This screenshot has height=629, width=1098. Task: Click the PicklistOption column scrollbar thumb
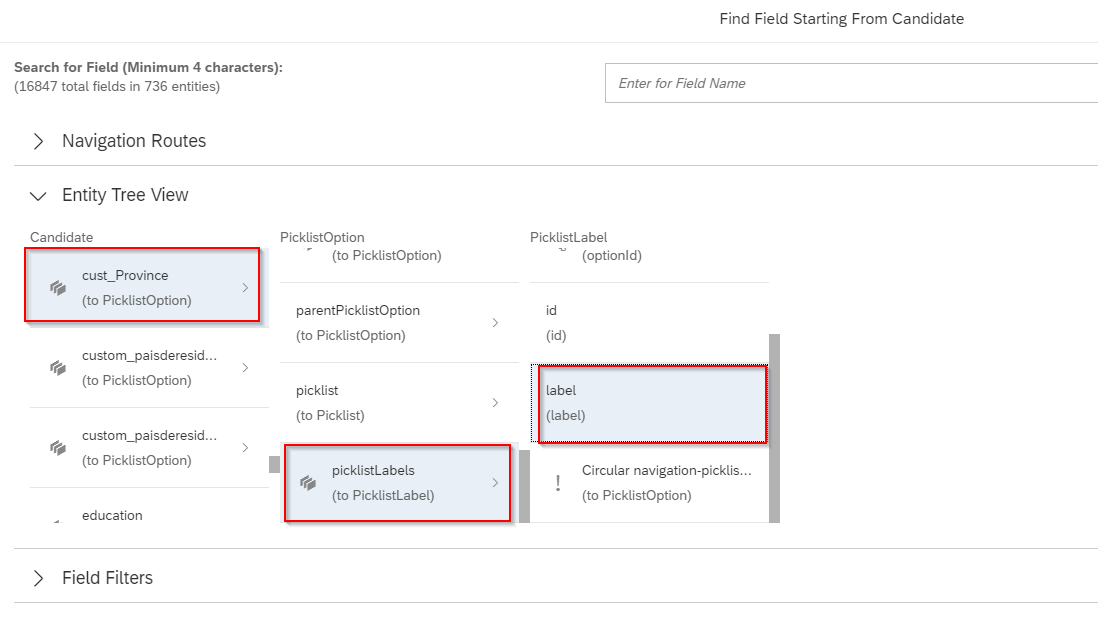click(524, 486)
